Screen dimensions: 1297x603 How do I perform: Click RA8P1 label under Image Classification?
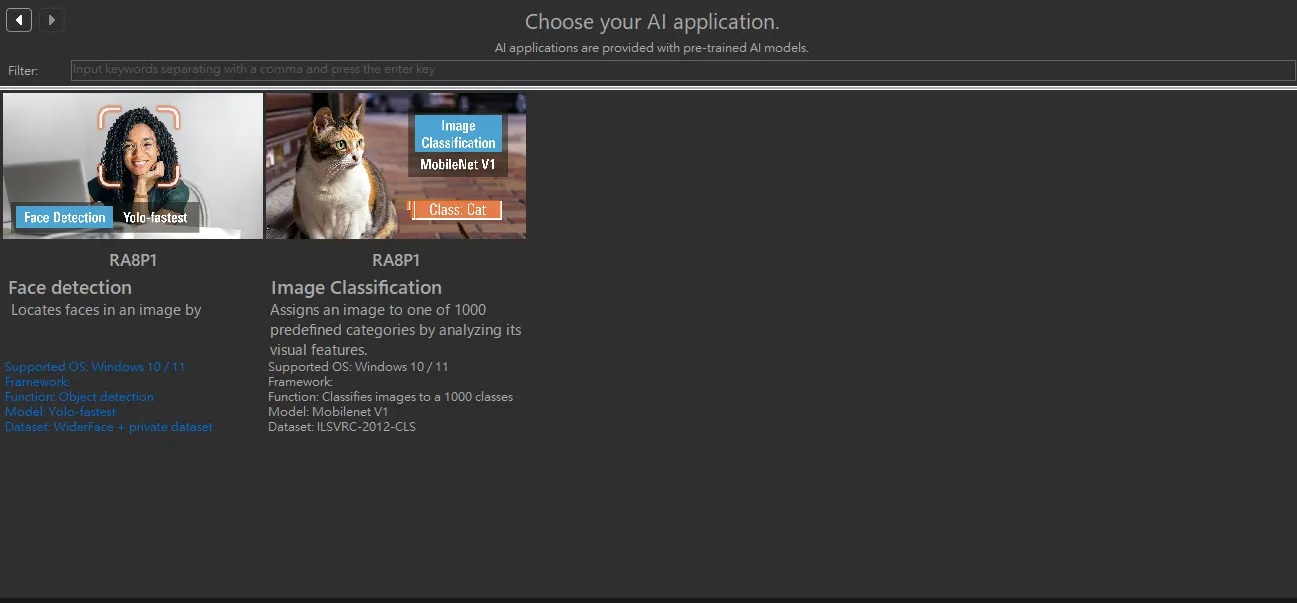tap(396, 260)
